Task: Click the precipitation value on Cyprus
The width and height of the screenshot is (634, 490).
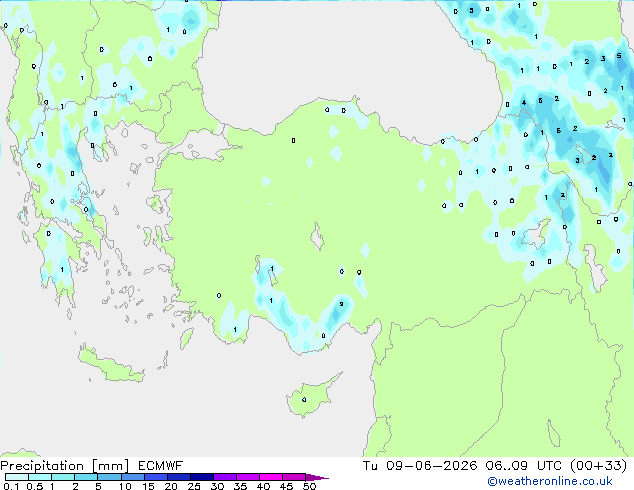Action: [304, 400]
